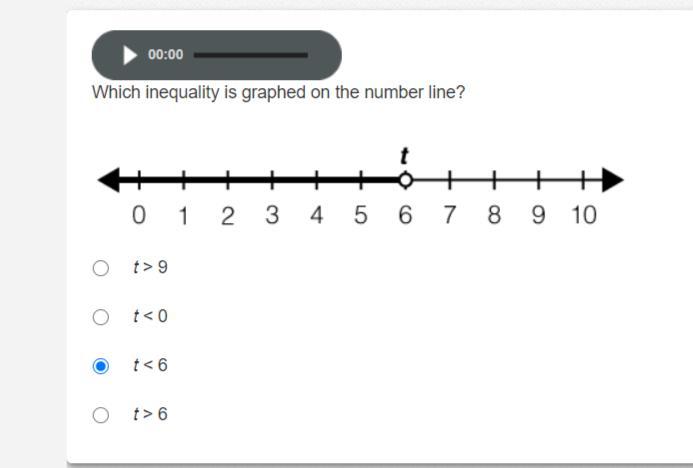
Task: Pick the t > 6 radio option
Action: tap(101, 415)
